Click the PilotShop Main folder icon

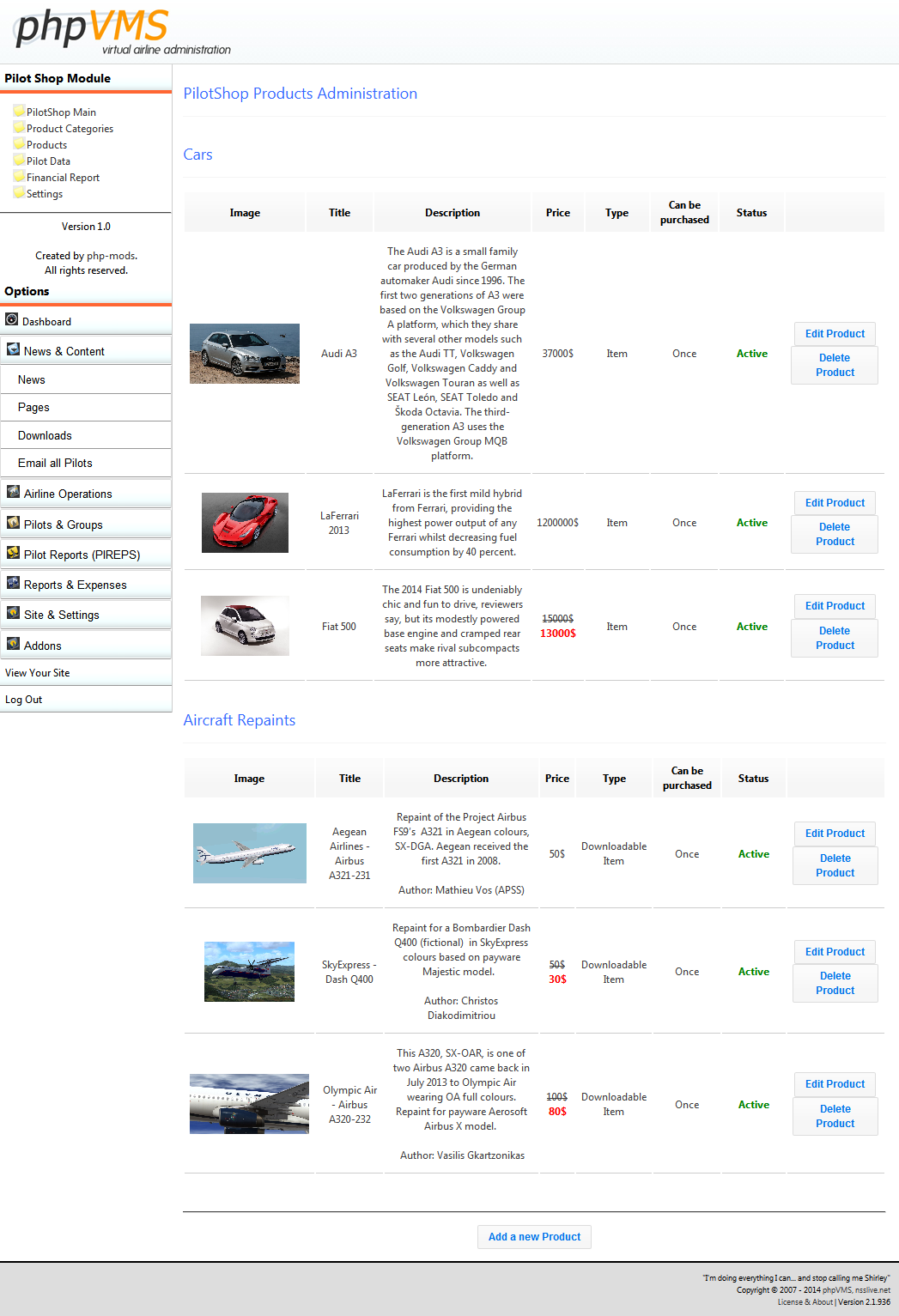pos(19,111)
